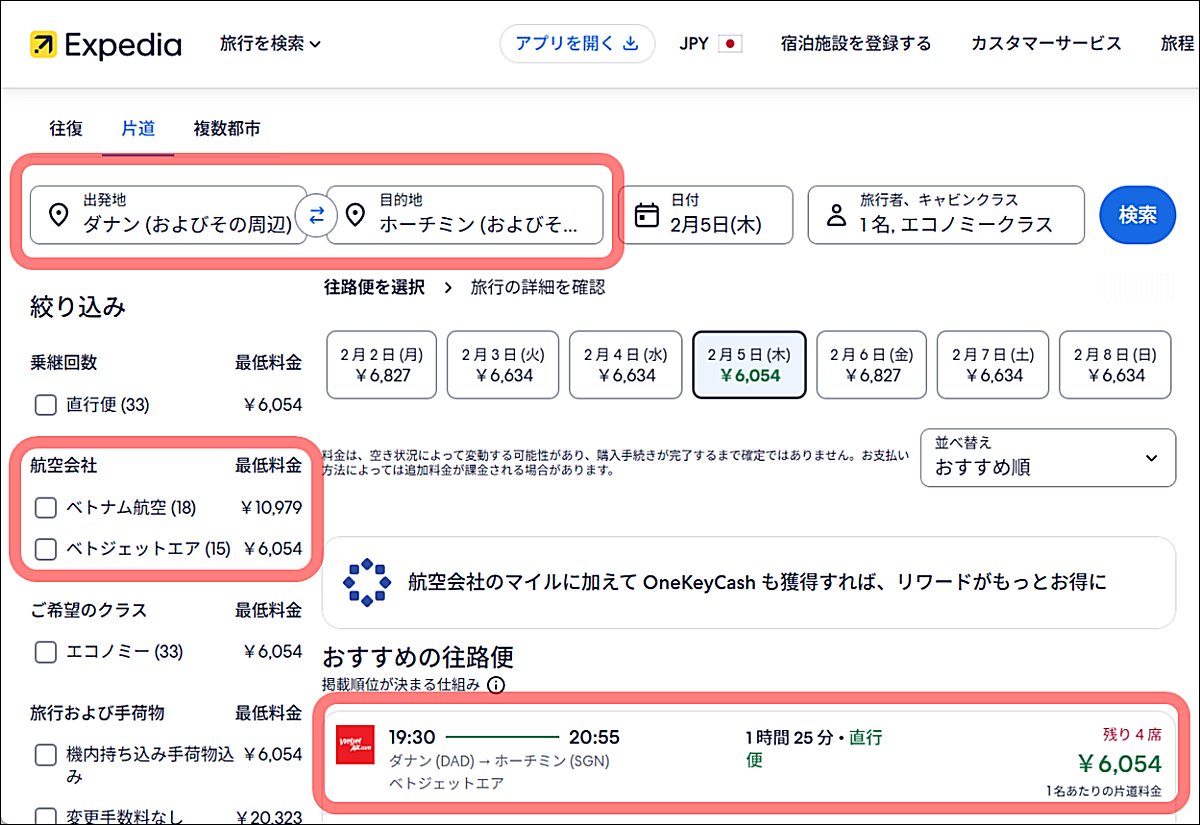Click the info icon next to 掲載順位が決まる仕組み
The width and height of the screenshot is (1200, 825).
coord(497,685)
